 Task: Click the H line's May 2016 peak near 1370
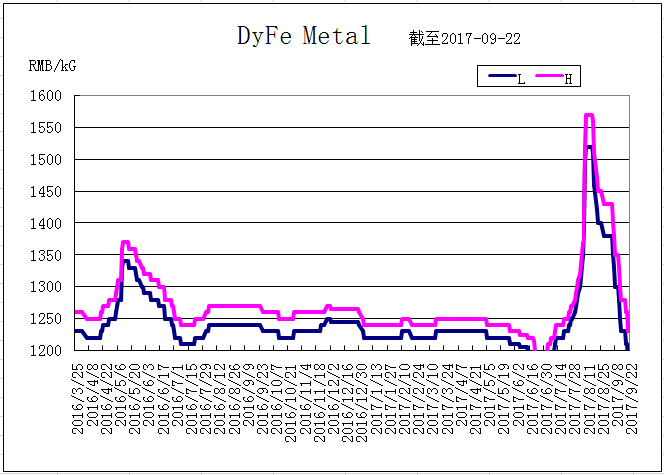125,242
